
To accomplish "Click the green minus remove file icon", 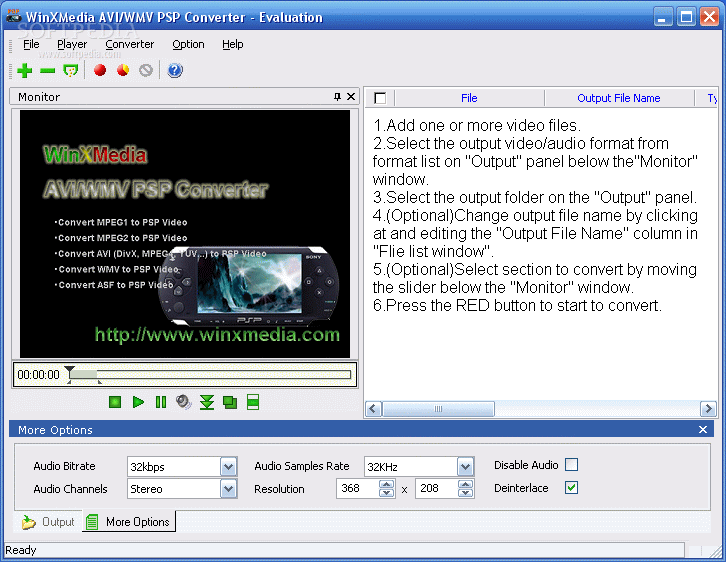I will pyautogui.click(x=48, y=70).
